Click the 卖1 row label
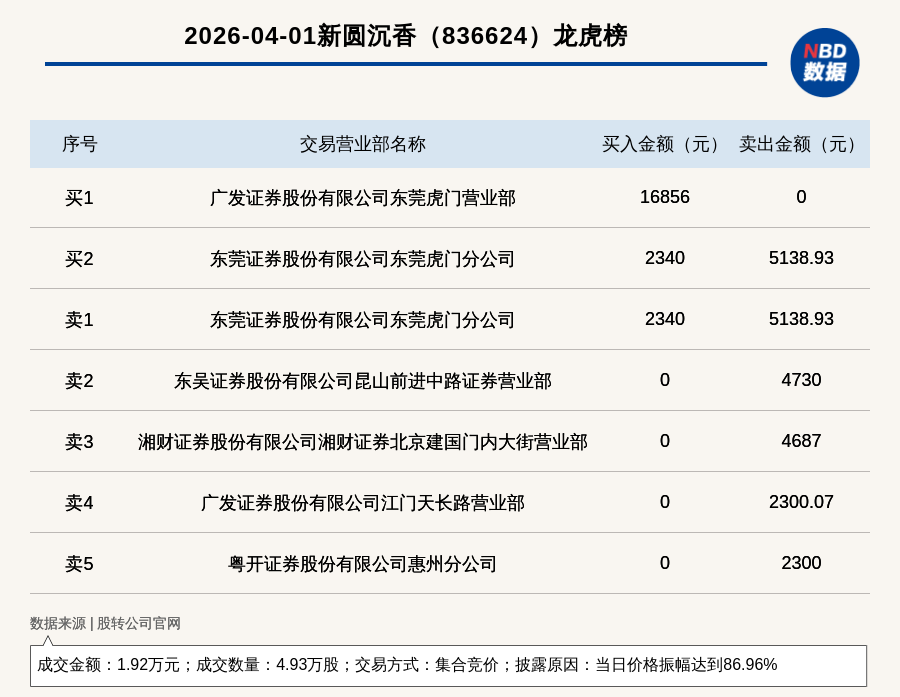900x697 pixels. click(79, 320)
